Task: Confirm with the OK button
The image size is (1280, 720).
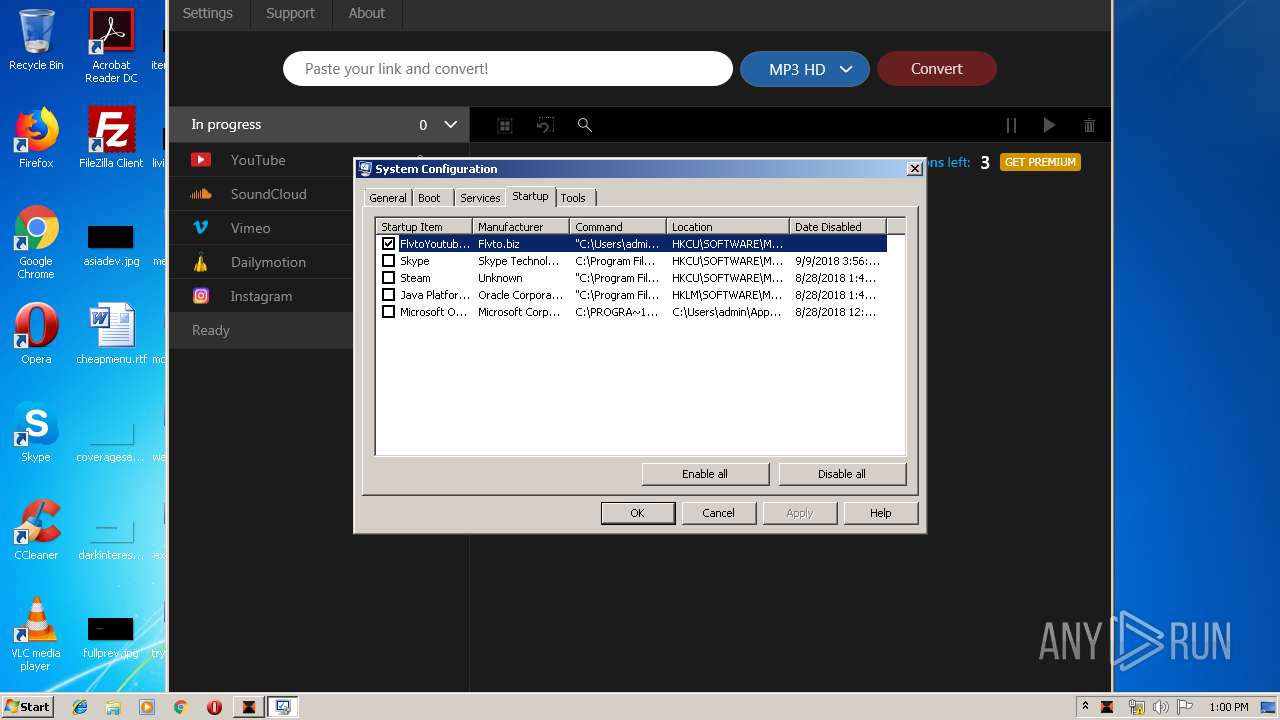Action: click(637, 513)
